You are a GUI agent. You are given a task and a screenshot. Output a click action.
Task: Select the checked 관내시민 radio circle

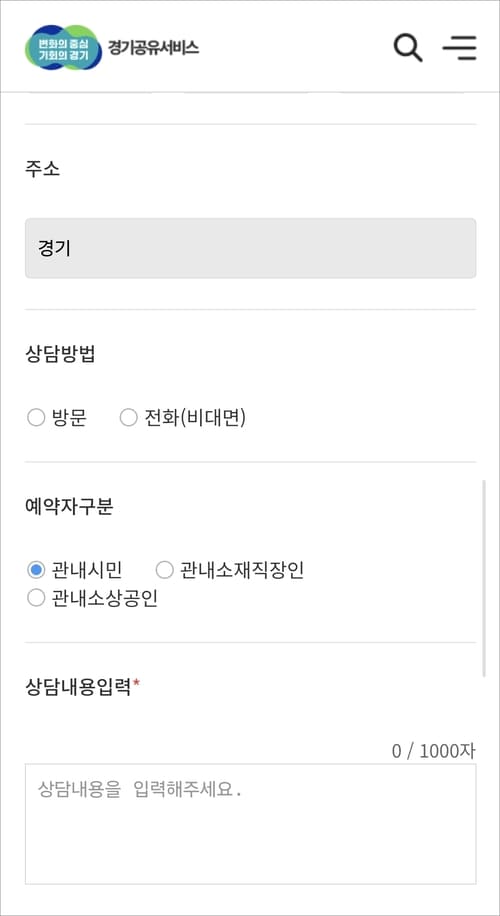(x=36, y=570)
